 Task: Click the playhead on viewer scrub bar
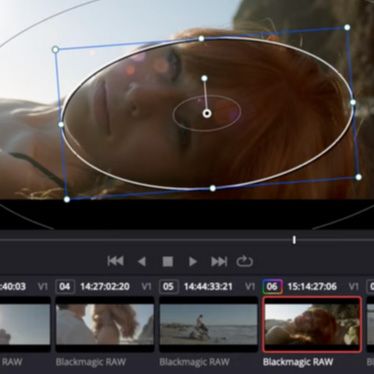294,240
